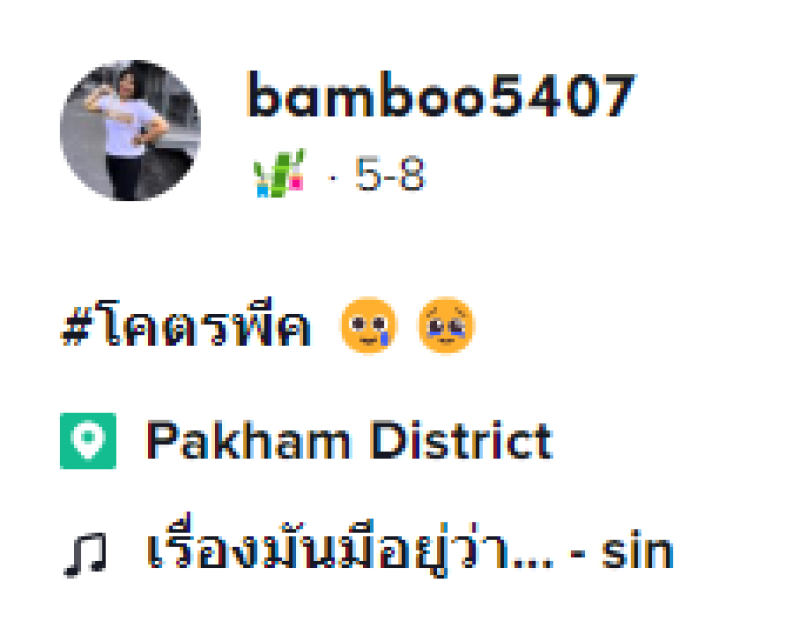
Task: Click the teary pleading face emoji
Action: coord(369,325)
